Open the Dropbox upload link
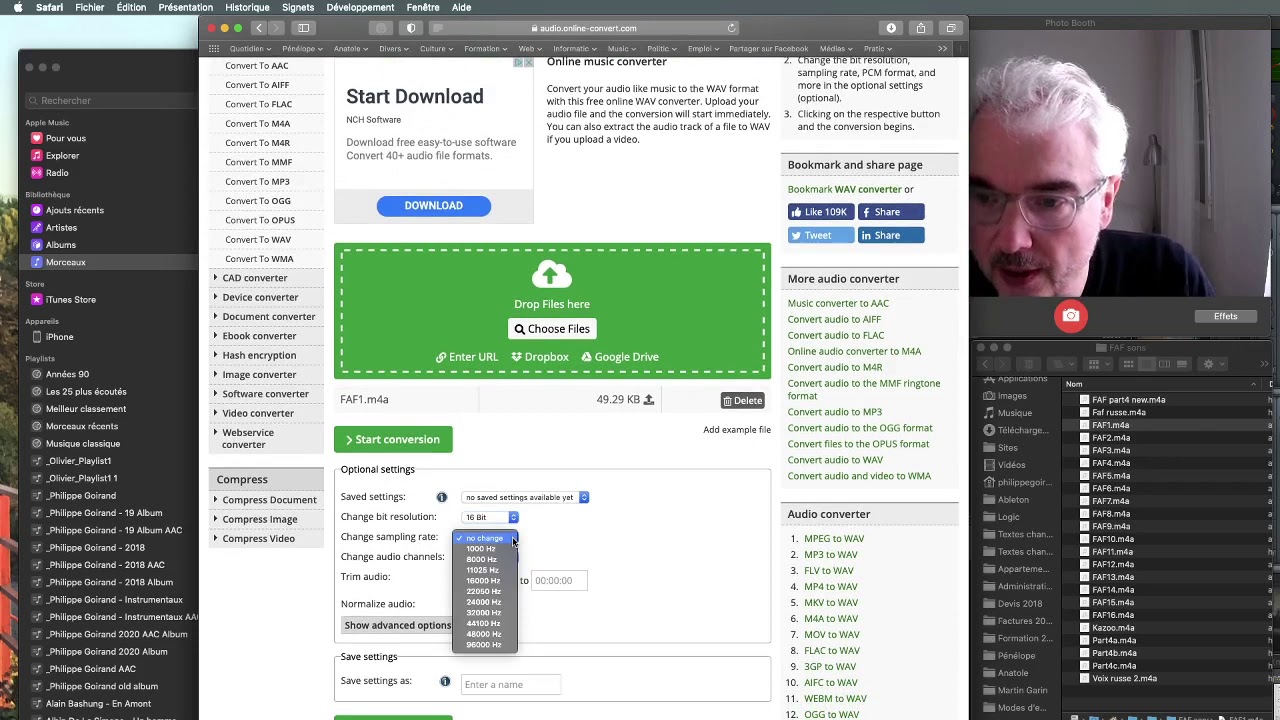The width and height of the screenshot is (1280, 720). click(x=540, y=357)
